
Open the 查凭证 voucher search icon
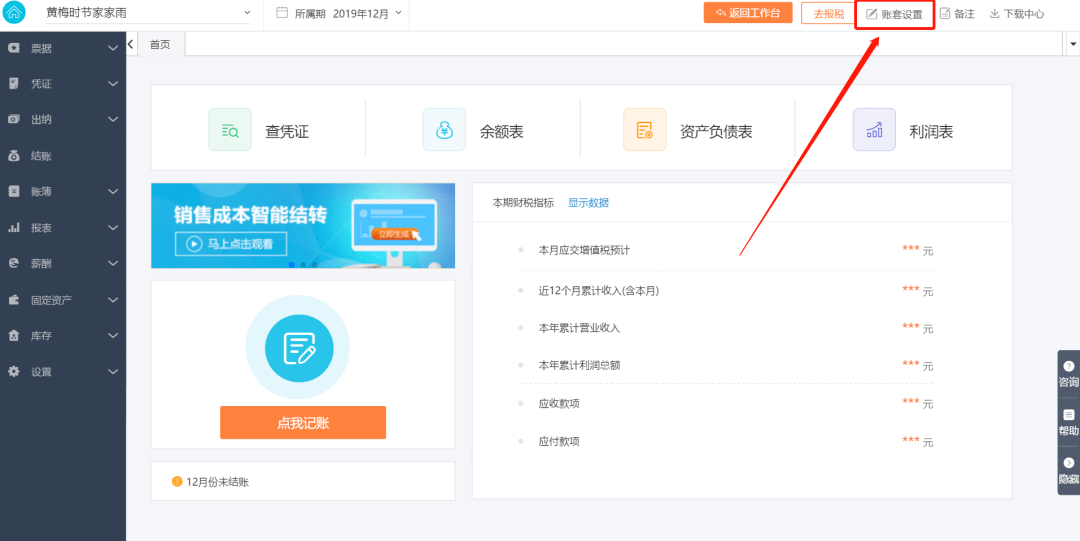230,130
